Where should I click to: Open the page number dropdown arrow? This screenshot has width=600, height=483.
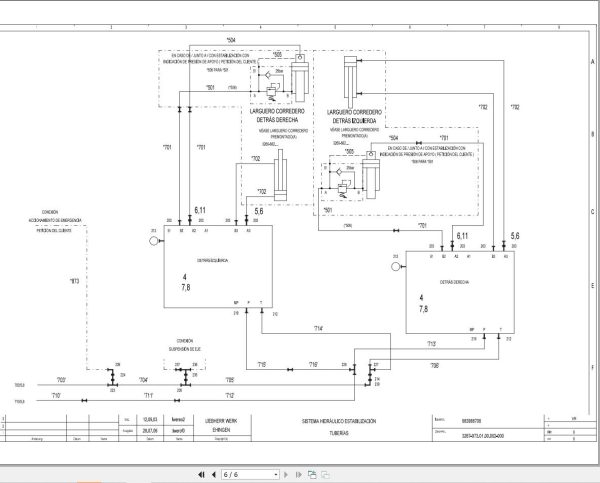coord(276,475)
